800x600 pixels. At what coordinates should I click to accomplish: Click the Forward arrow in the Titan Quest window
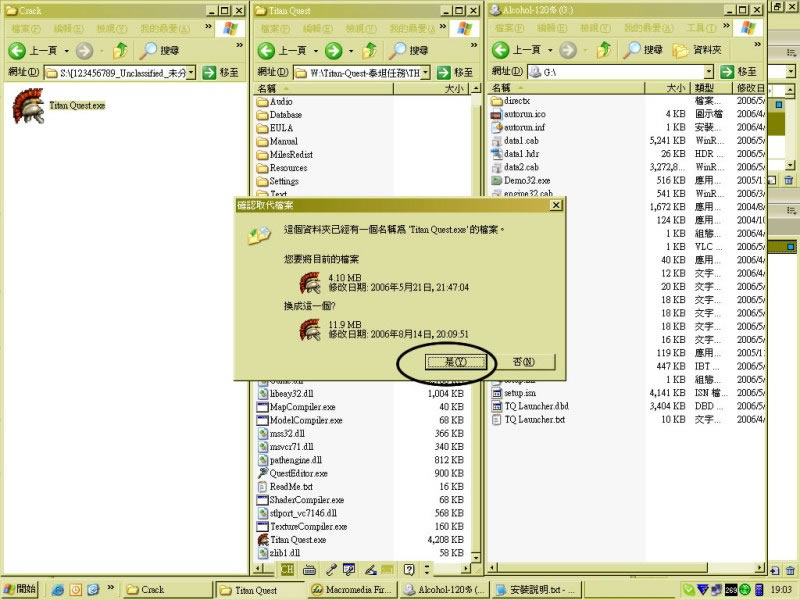pos(334,50)
